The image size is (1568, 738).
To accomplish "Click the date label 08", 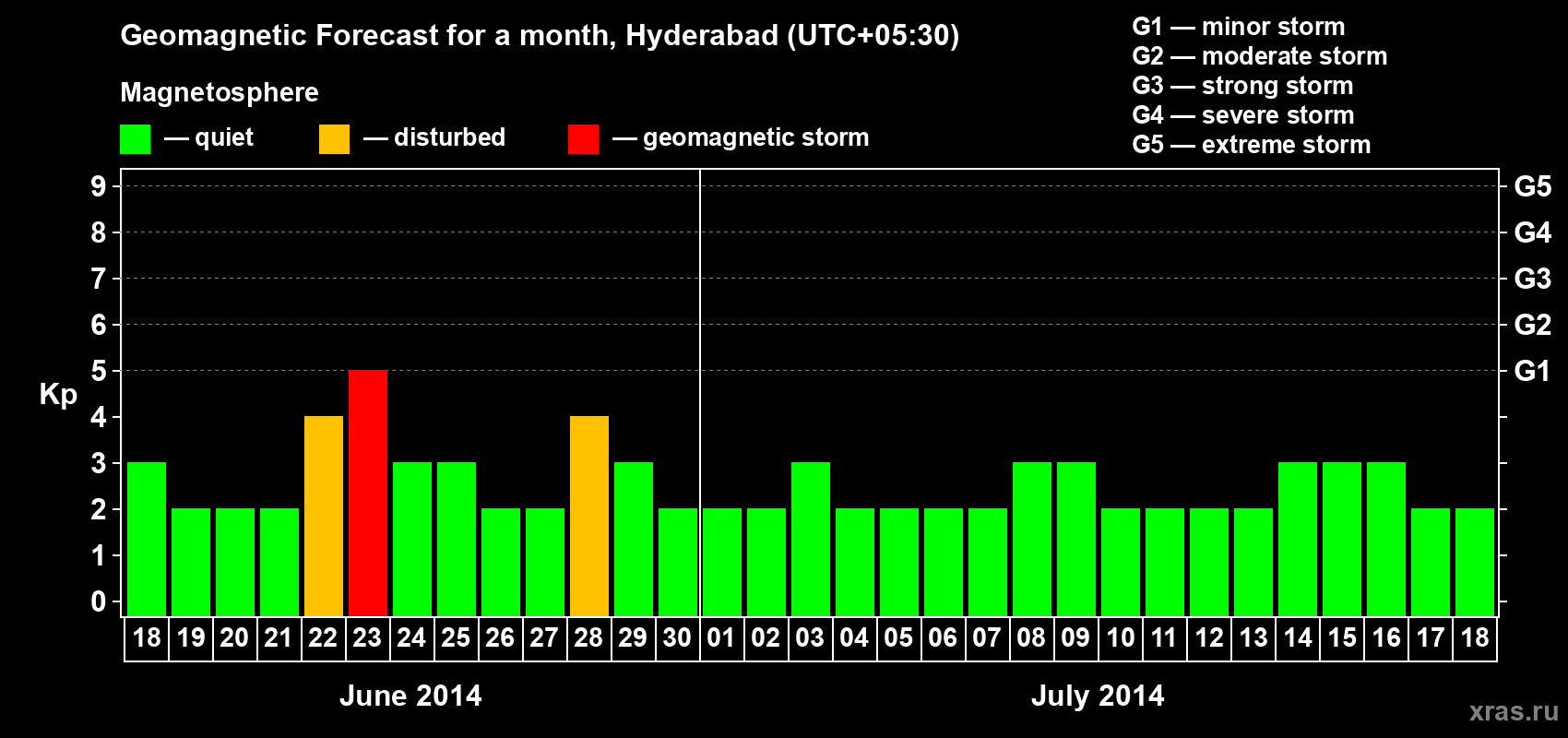I will tap(1031, 637).
